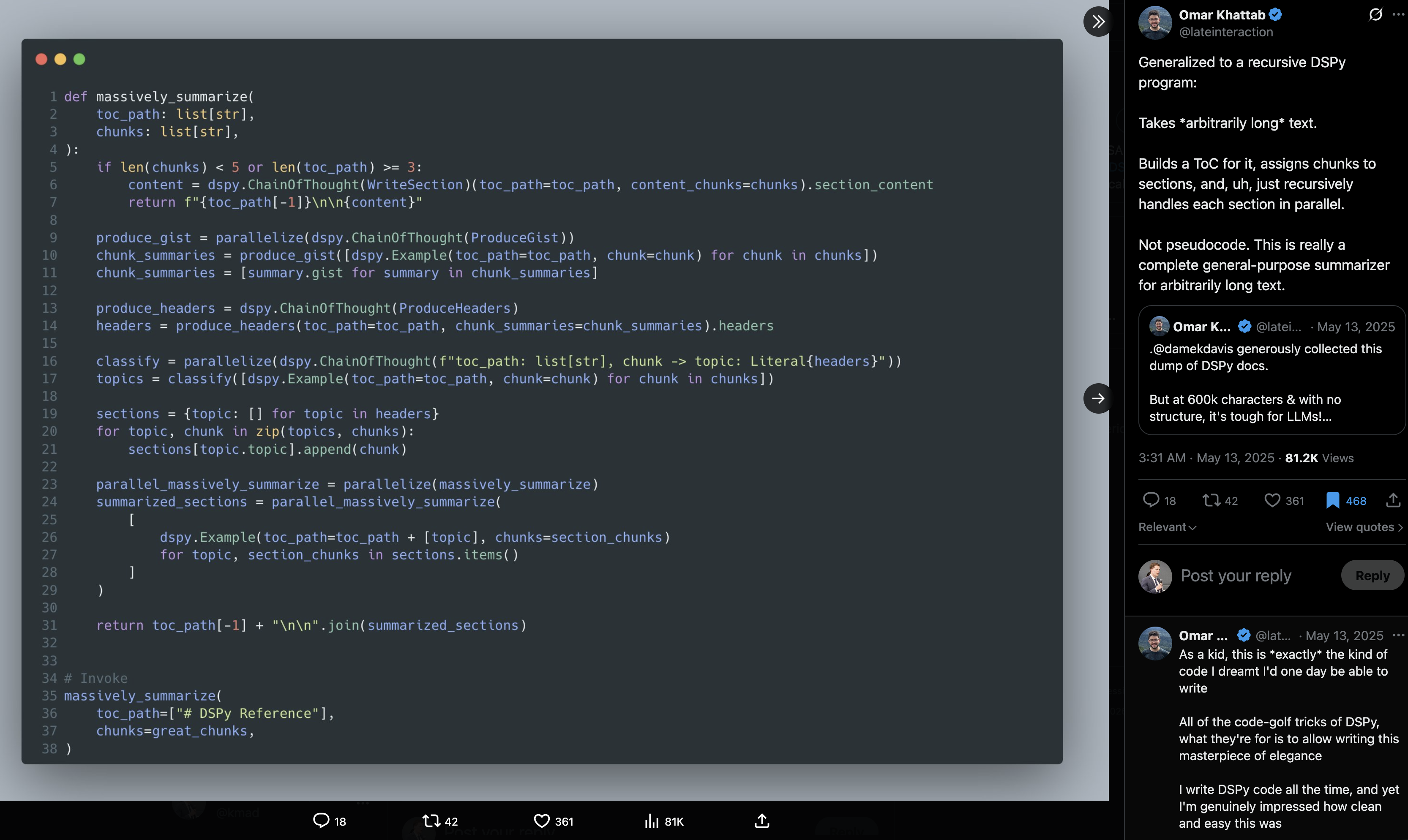Share the tweet from side panel share icon
Viewport: 1408px width, 840px height.
[1393, 500]
